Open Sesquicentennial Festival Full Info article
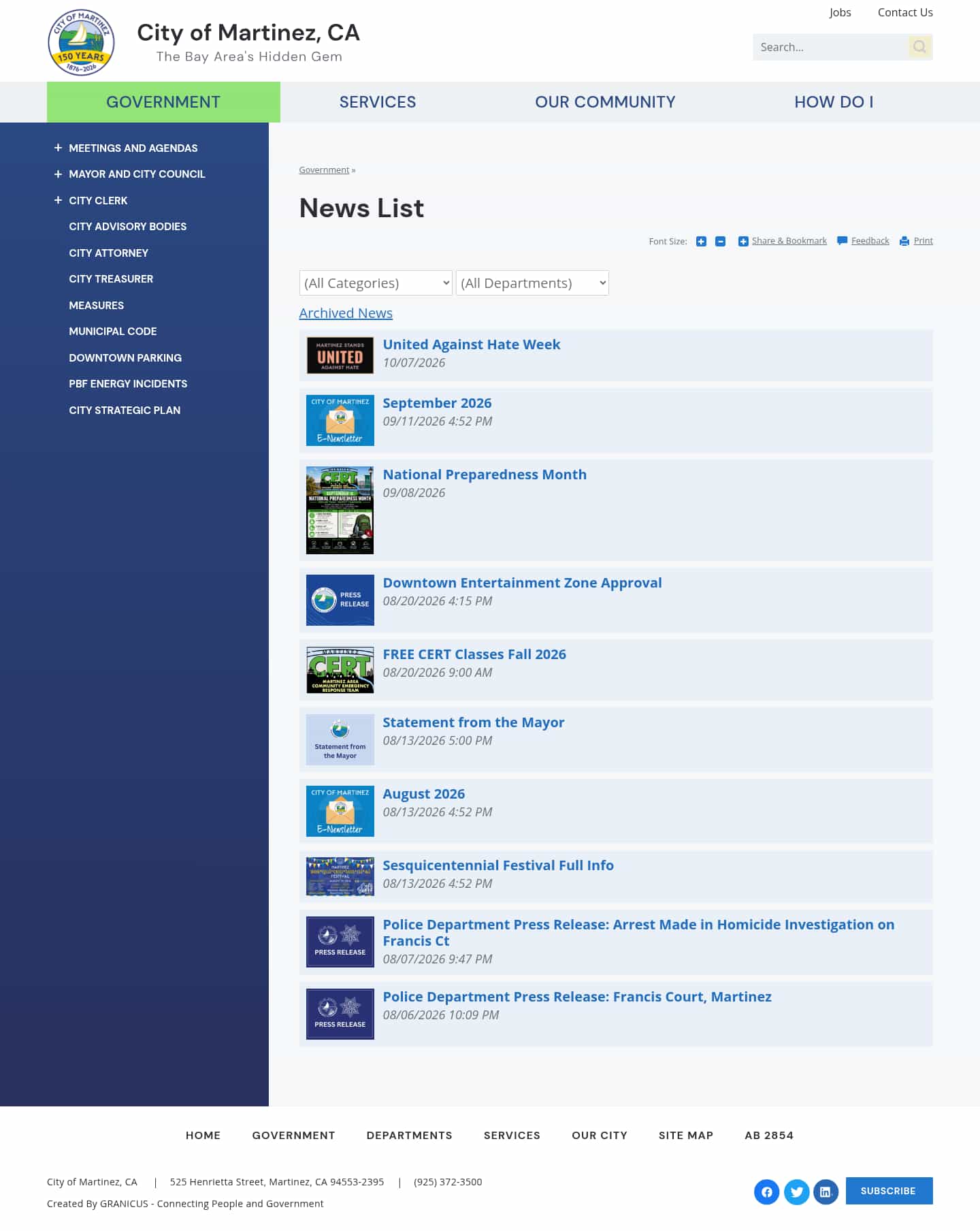This screenshot has height=1231, width=980. (x=498, y=865)
